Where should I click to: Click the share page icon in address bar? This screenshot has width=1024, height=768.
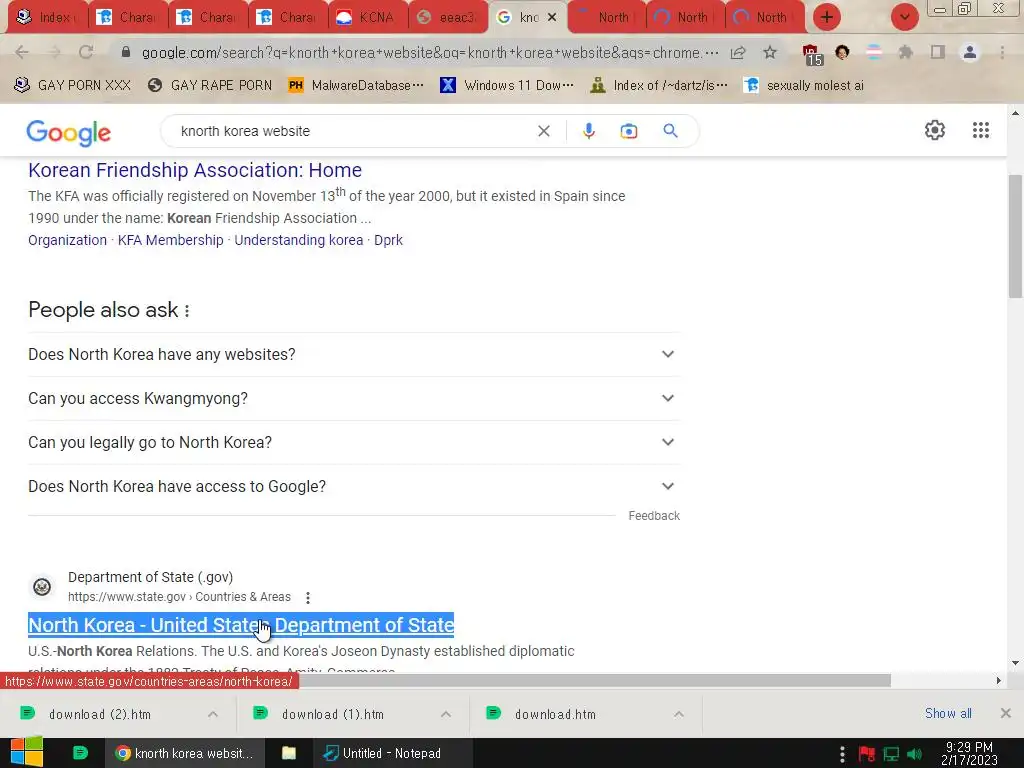click(738, 53)
